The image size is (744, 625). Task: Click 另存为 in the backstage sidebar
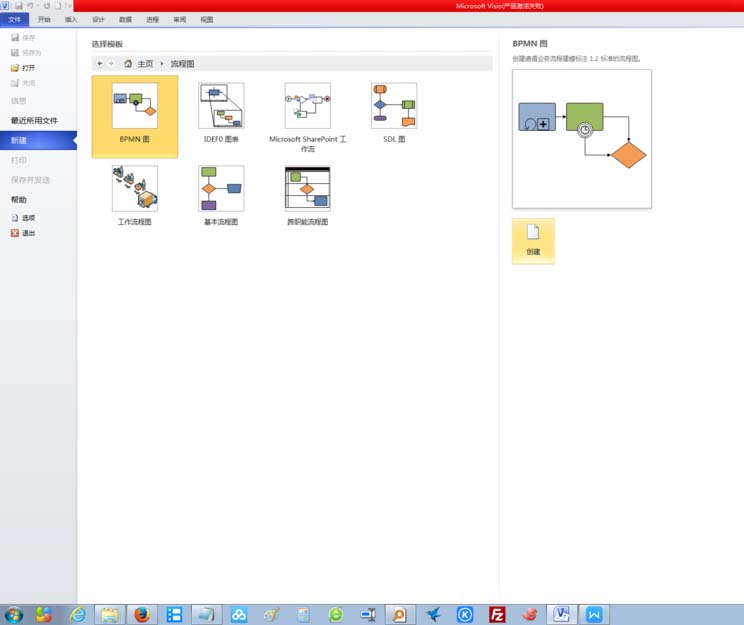pos(26,53)
